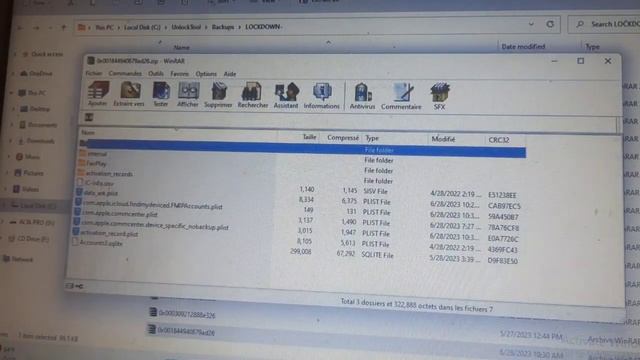Screen dimensions: 640x360
Task: Select the data_ark.plist file
Action: [97, 193]
